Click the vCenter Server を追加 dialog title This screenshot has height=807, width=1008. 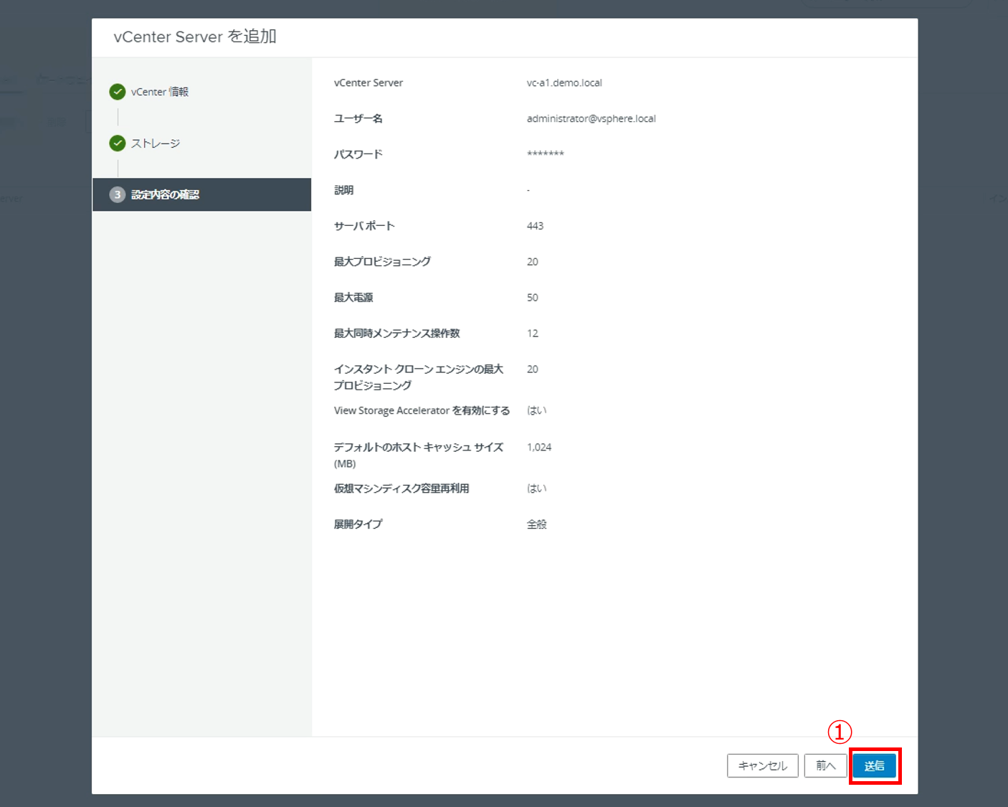[x=196, y=37]
